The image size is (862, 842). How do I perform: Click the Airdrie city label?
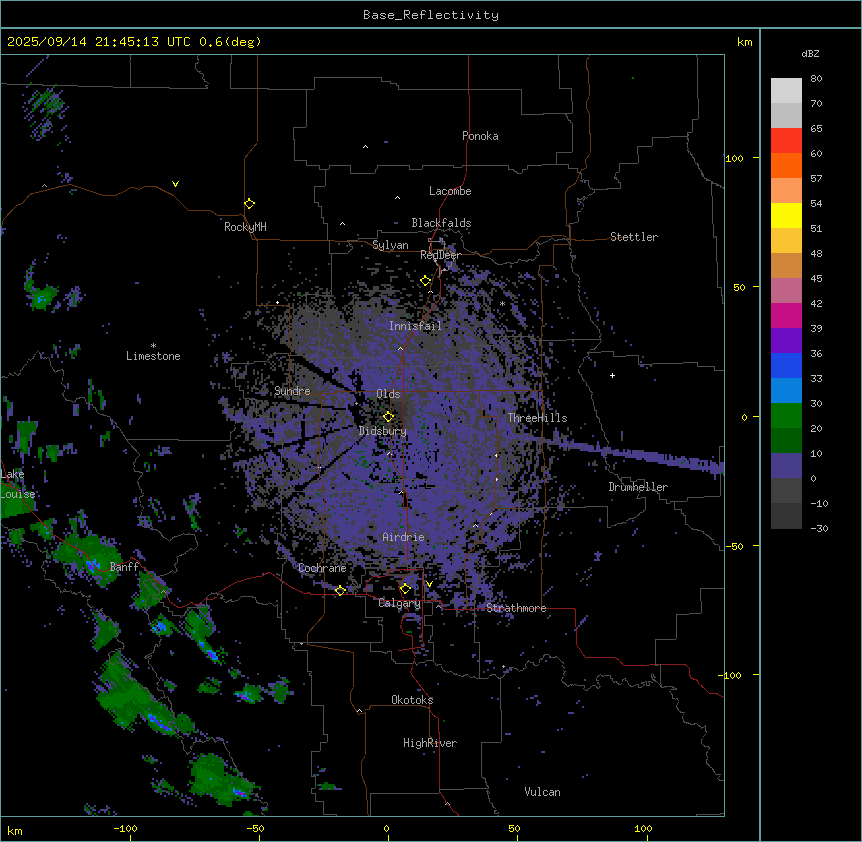[x=403, y=537]
